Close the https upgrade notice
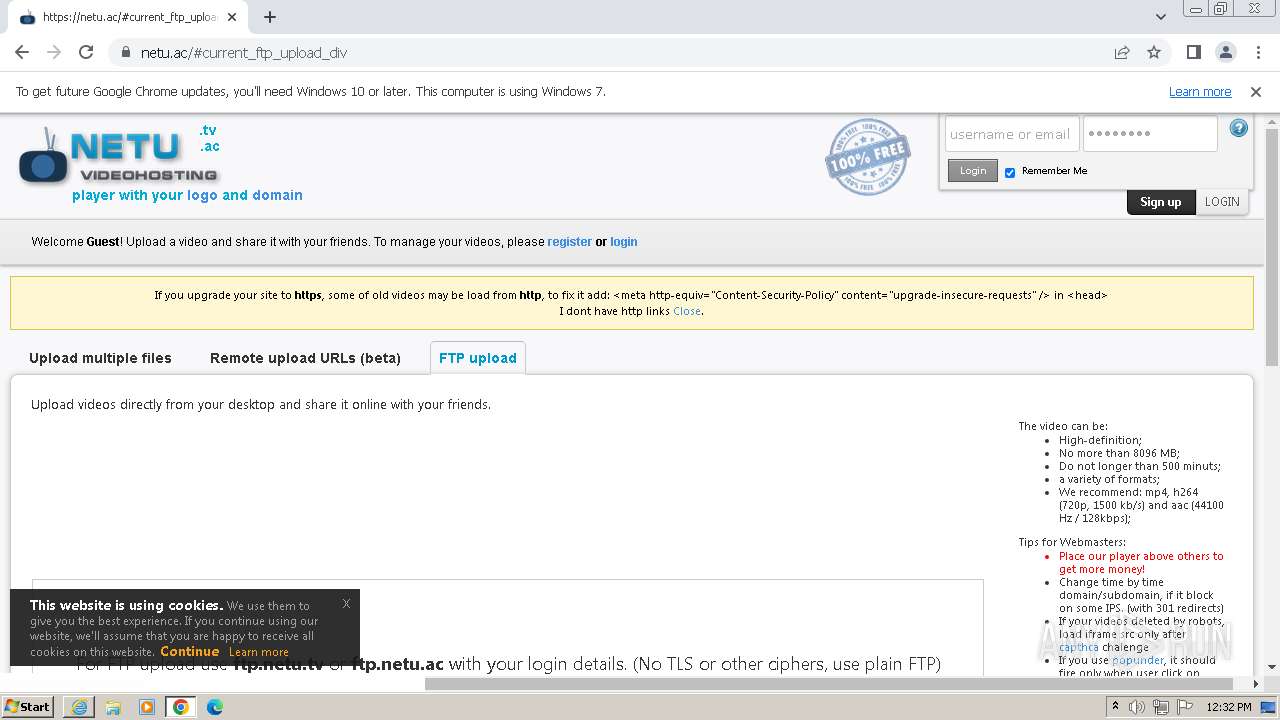This screenshot has width=1280, height=720. pos(687,311)
